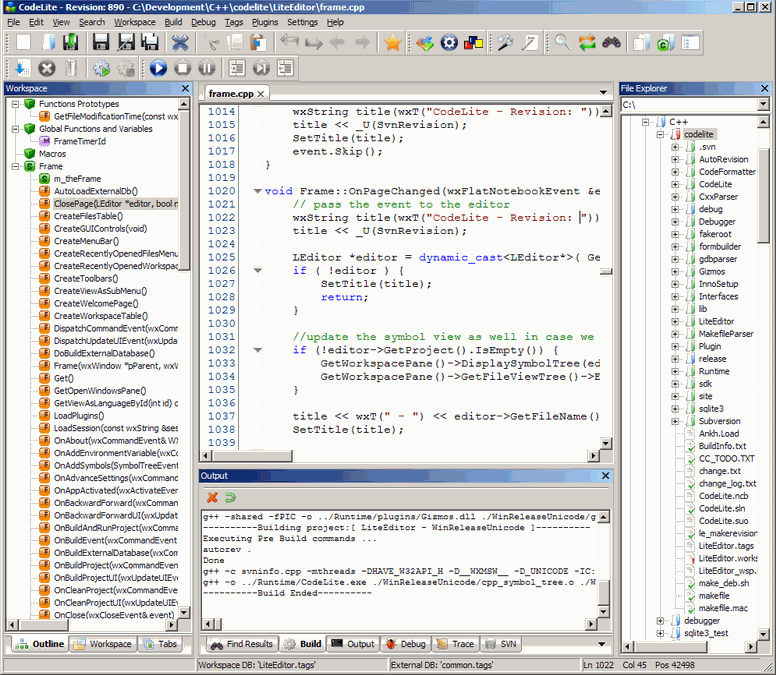Click the binoculars Find in Files icon

tap(610, 42)
